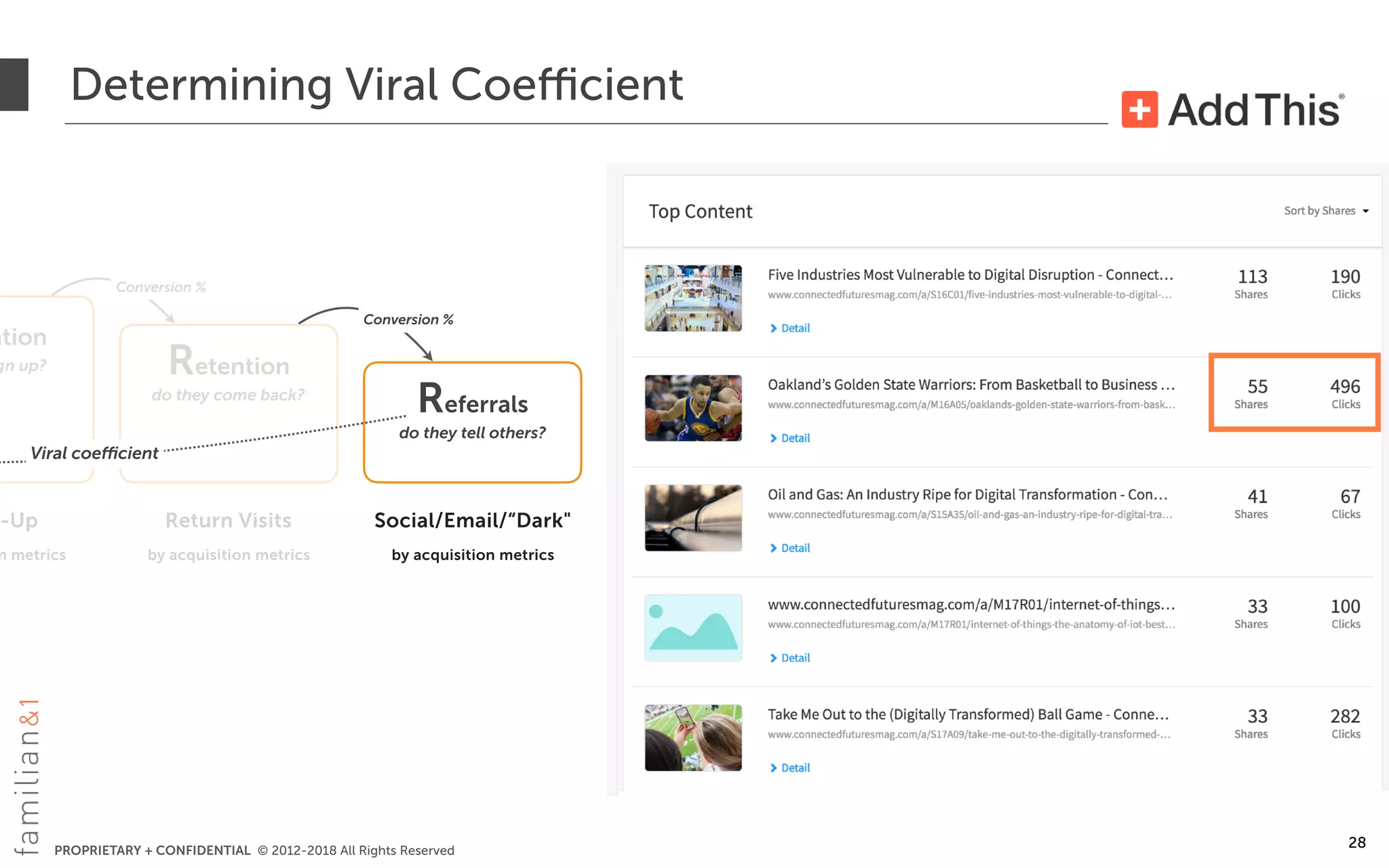Image resolution: width=1389 pixels, height=868 pixels.
Task: Open the Sort by Shares dropdown
Action: coord(1325,211)
